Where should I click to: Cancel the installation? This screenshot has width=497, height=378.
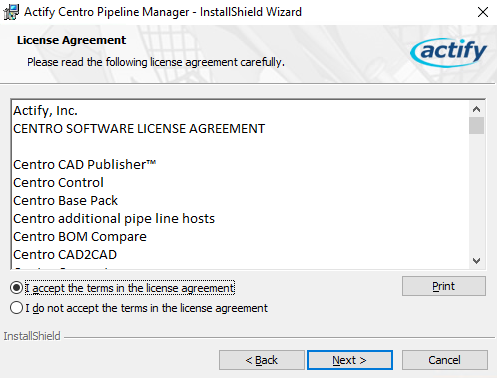pos(445,360)
